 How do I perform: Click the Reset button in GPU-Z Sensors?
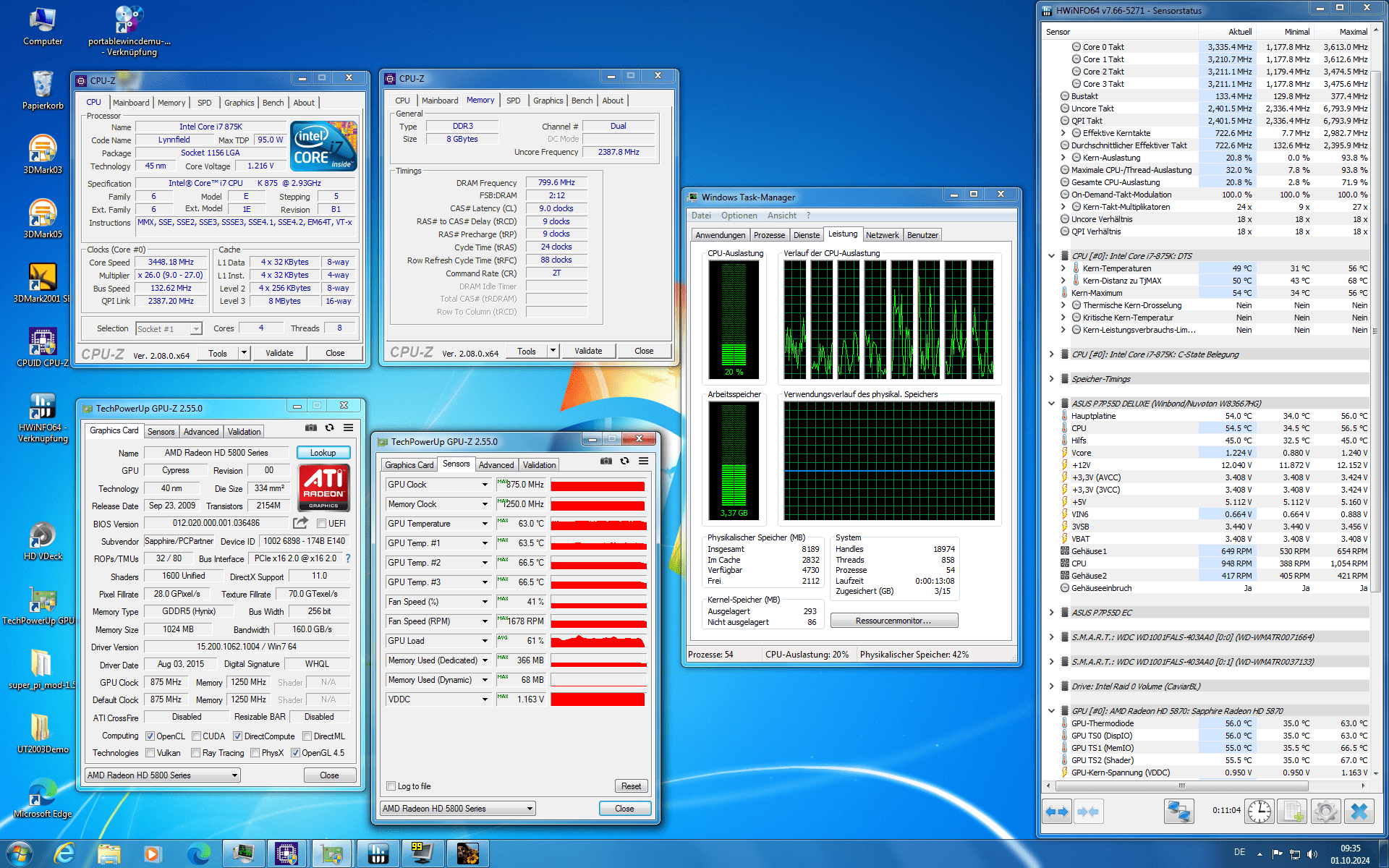(631, 786)
